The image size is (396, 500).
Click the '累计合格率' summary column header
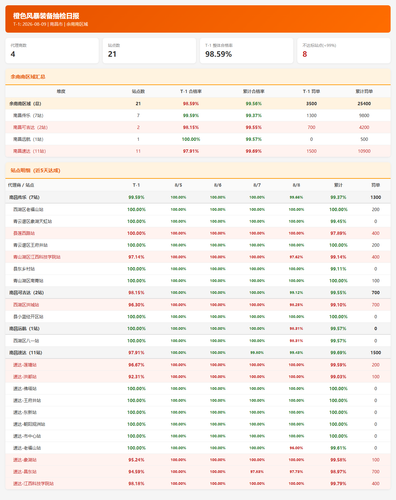(254, 91)
